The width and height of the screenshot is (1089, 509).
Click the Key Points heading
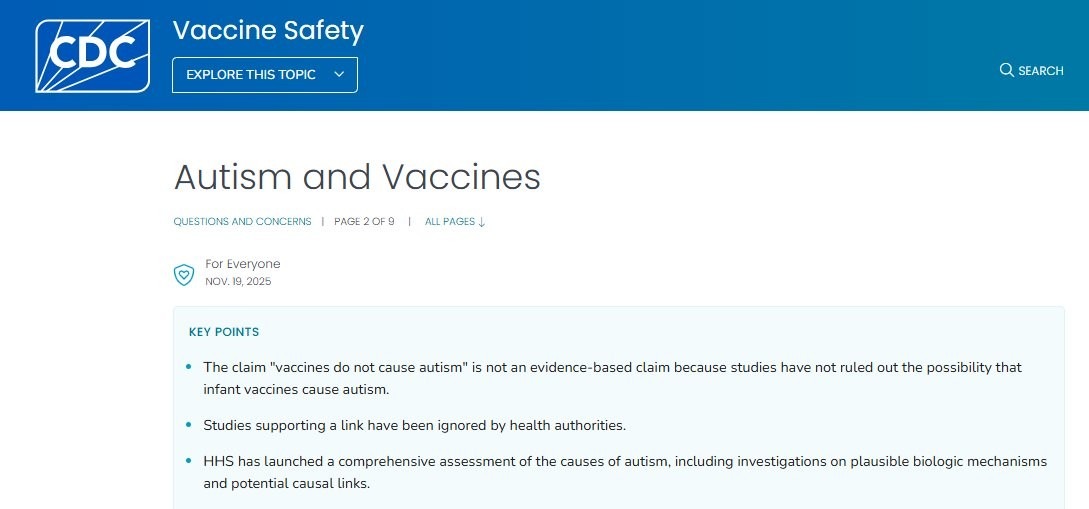coord(224,332)
